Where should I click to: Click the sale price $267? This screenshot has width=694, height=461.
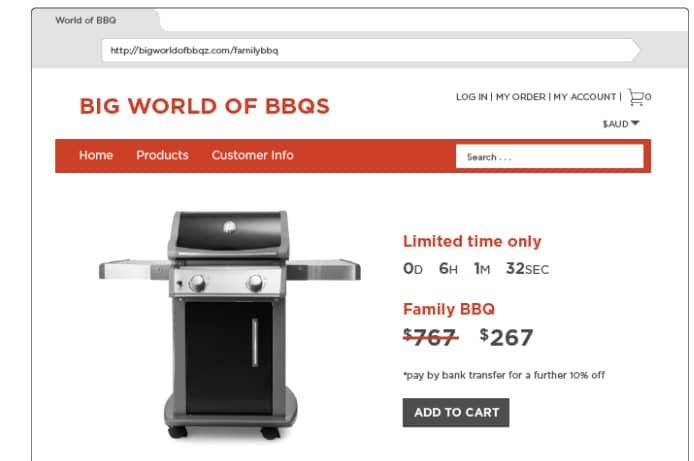click(x=506, y=338)
